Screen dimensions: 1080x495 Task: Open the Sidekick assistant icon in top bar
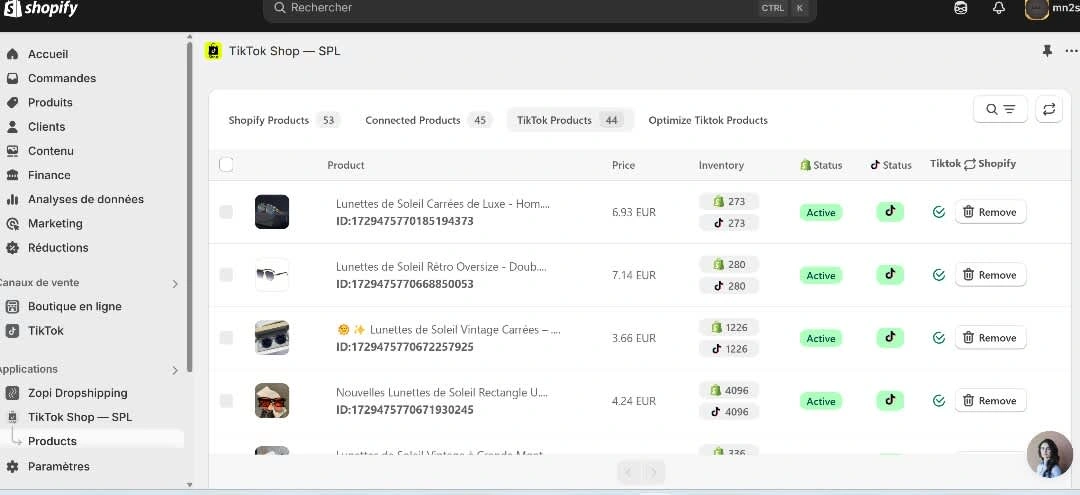(961, 8)
